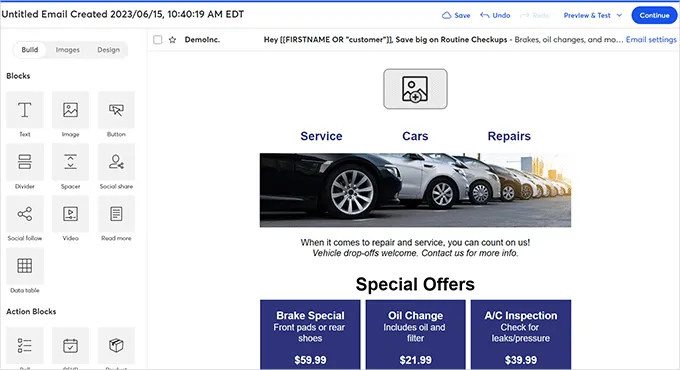Choose the Button block icon
680x370 pixels.
(x=116, y=110)
